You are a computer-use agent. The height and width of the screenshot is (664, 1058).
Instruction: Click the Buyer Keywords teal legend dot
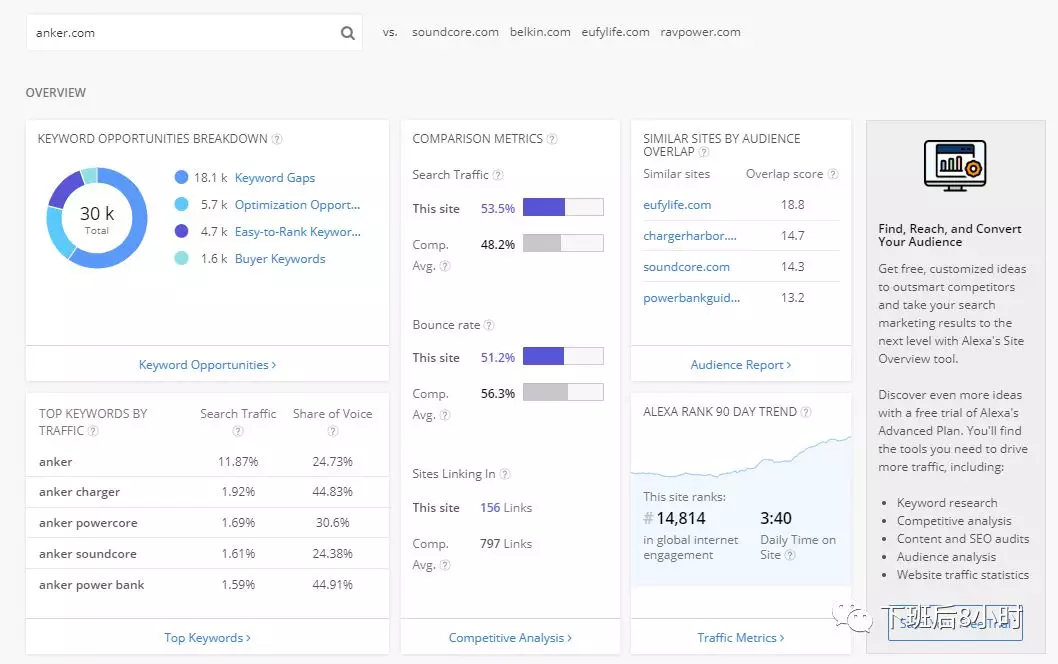[181, 258]
